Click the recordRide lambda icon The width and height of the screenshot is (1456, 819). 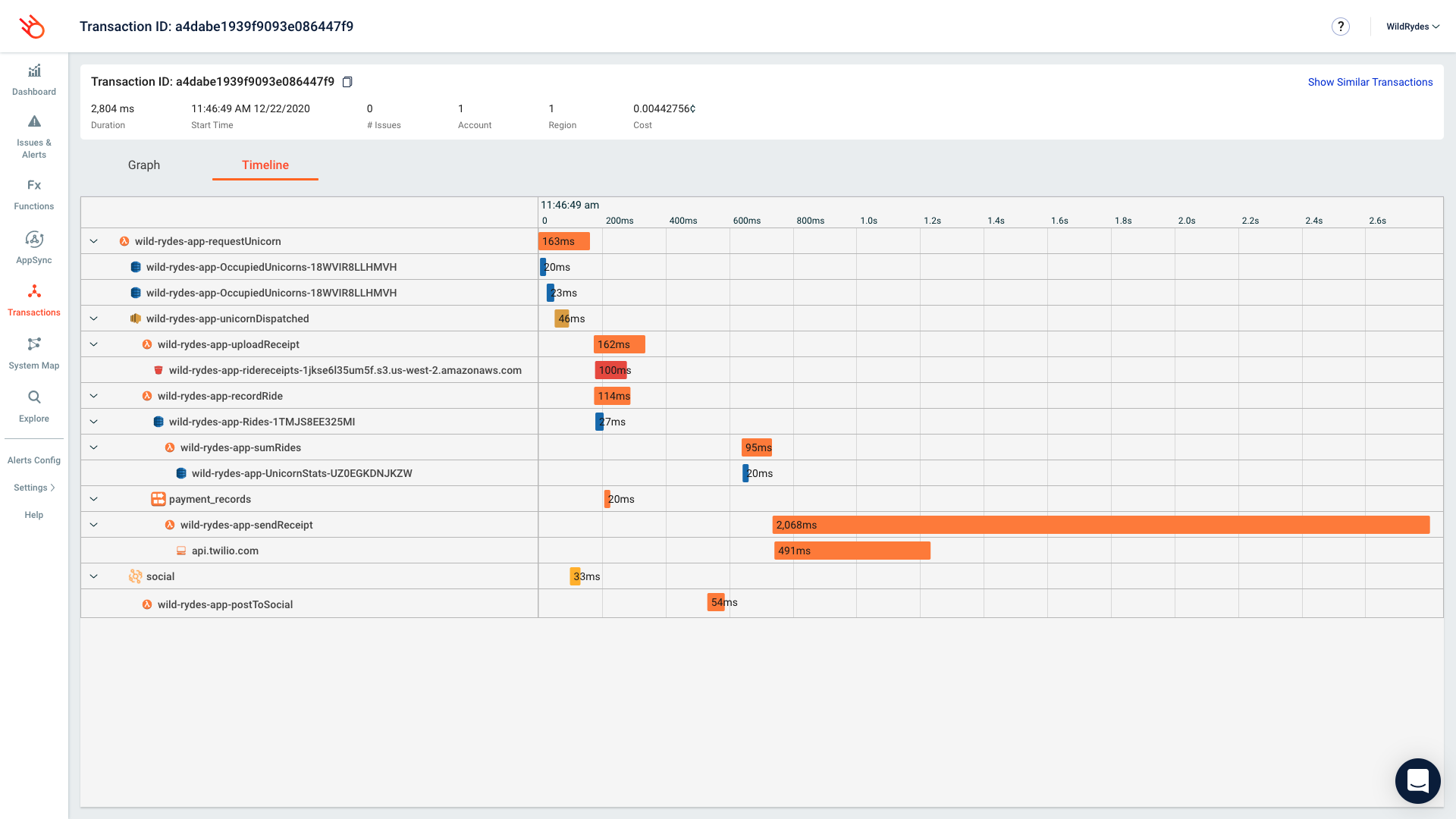(147, 396)
